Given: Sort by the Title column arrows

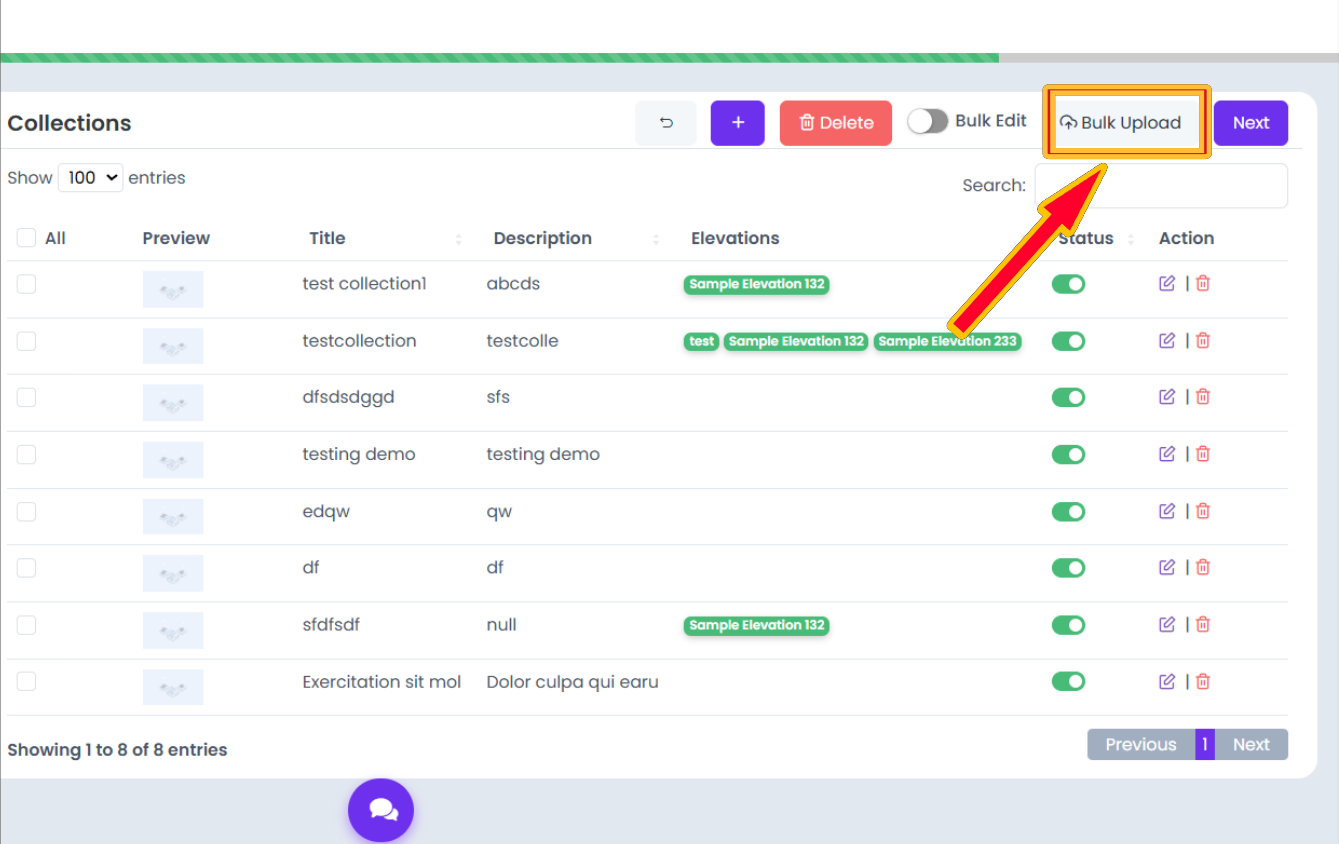Looking at the screenshot, I should pyautogui.click(x=459, y=239).
